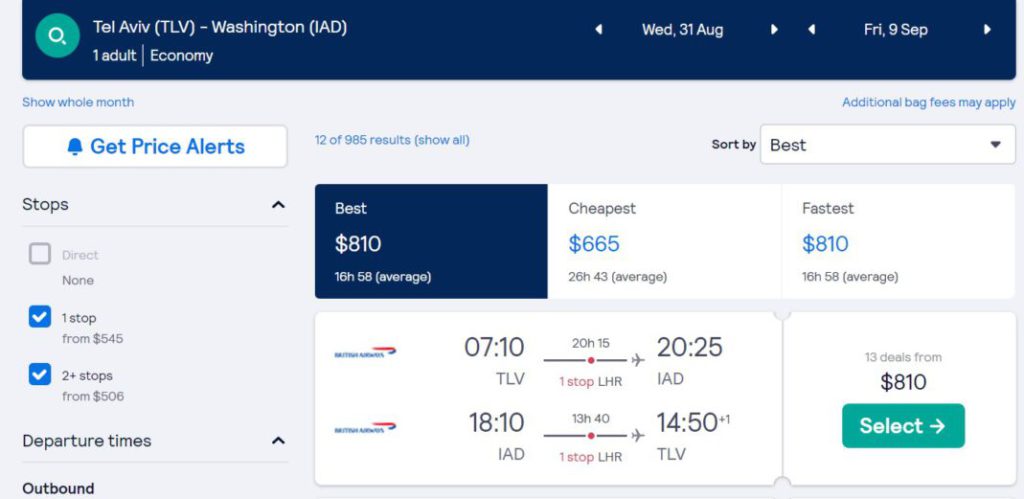Click show all results link
This screenshot has height=499, width=1024.
443,140
